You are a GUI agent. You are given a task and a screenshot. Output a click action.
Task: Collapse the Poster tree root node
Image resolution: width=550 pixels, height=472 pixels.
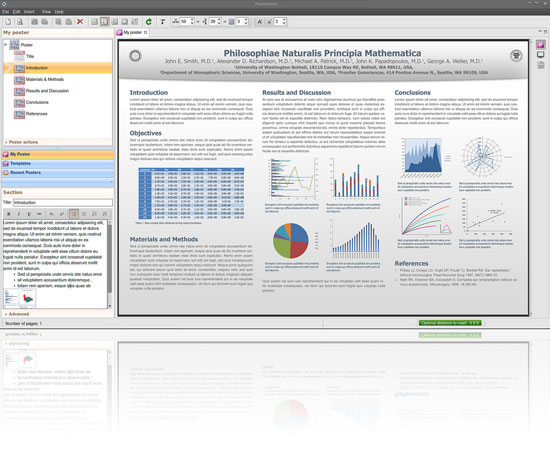5,45
